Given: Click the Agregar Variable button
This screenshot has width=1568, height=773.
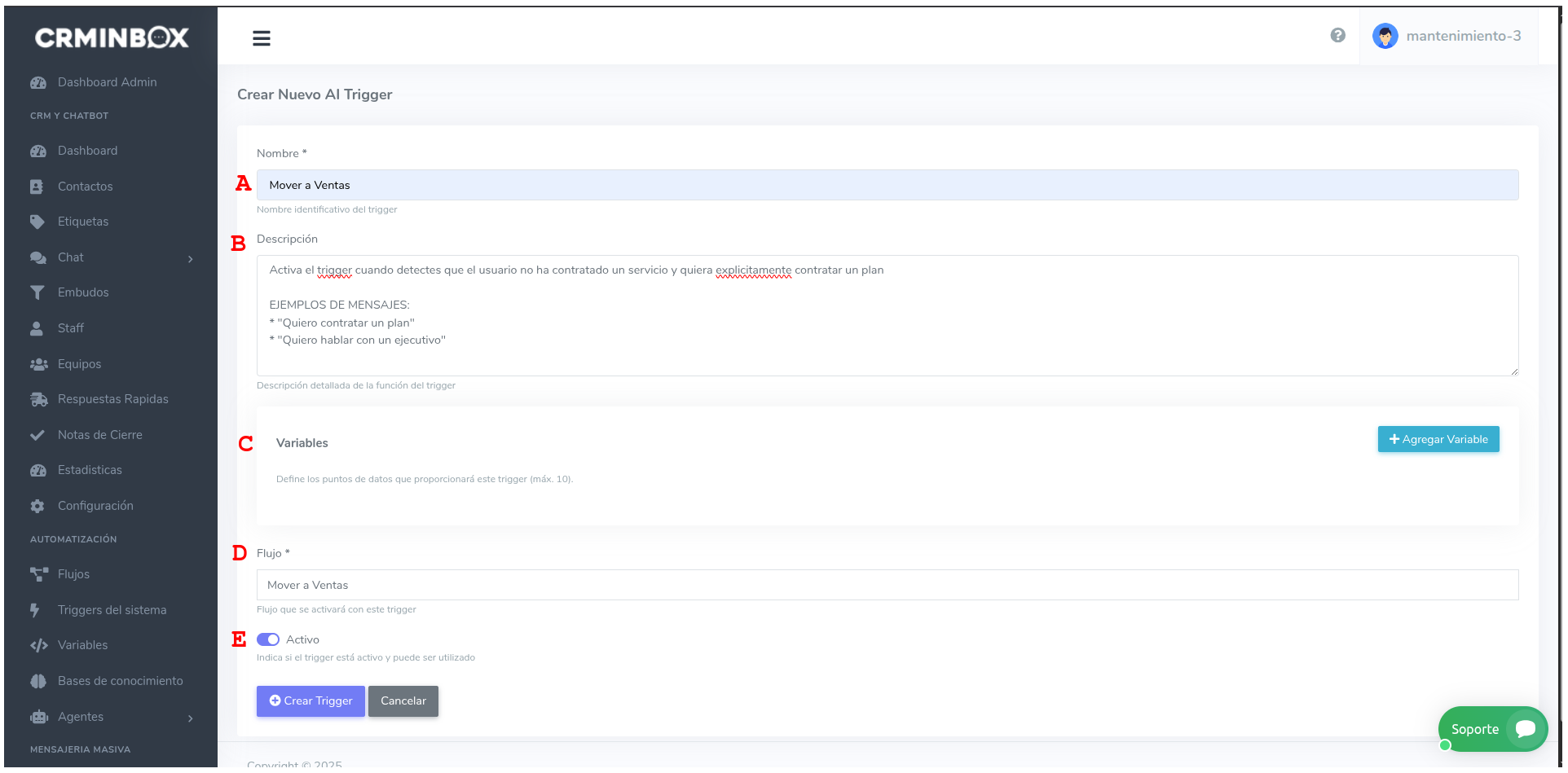Looking at the screenshot, I should [1438, 439].
